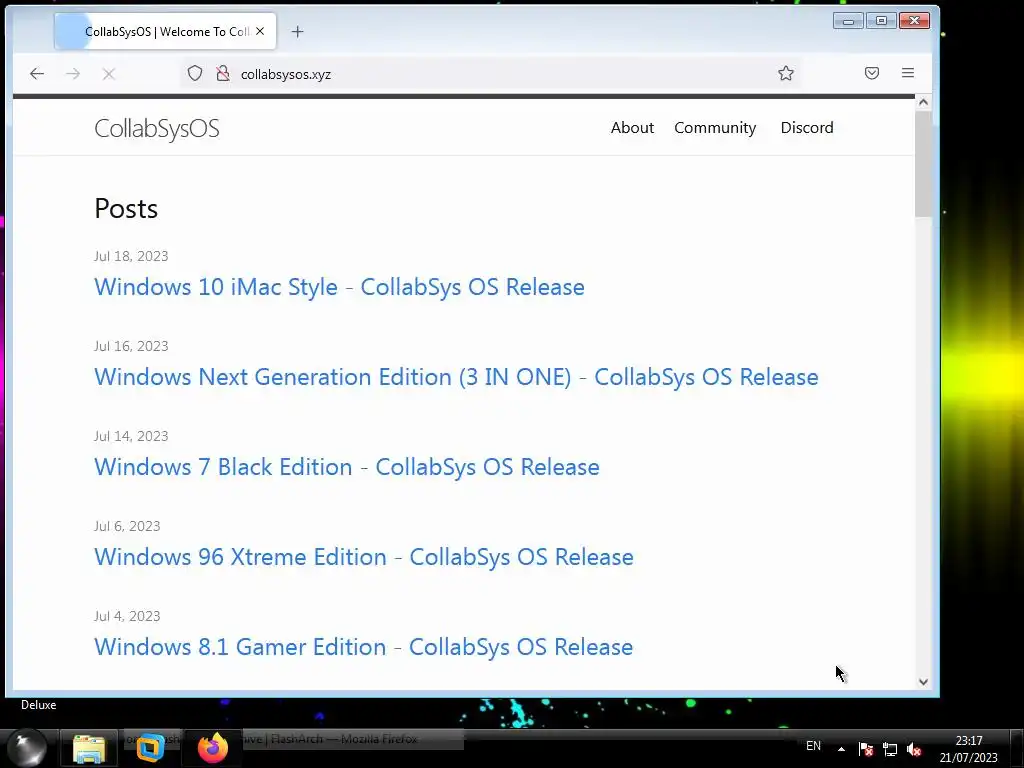Open Windows Next Generation Edition post
1024x768 pixels.
pyautogui.click(x=456, y=377)
